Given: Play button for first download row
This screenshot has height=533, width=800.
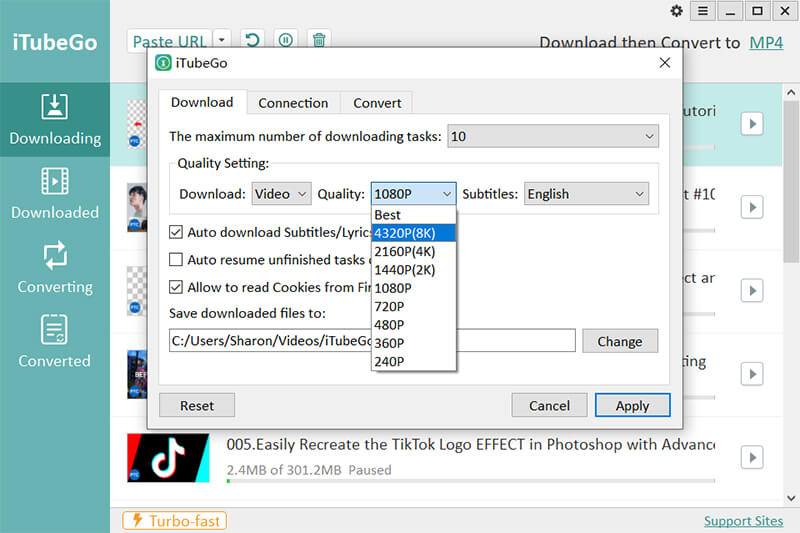Looking at the screenshot, I should (x=752, y=123).
